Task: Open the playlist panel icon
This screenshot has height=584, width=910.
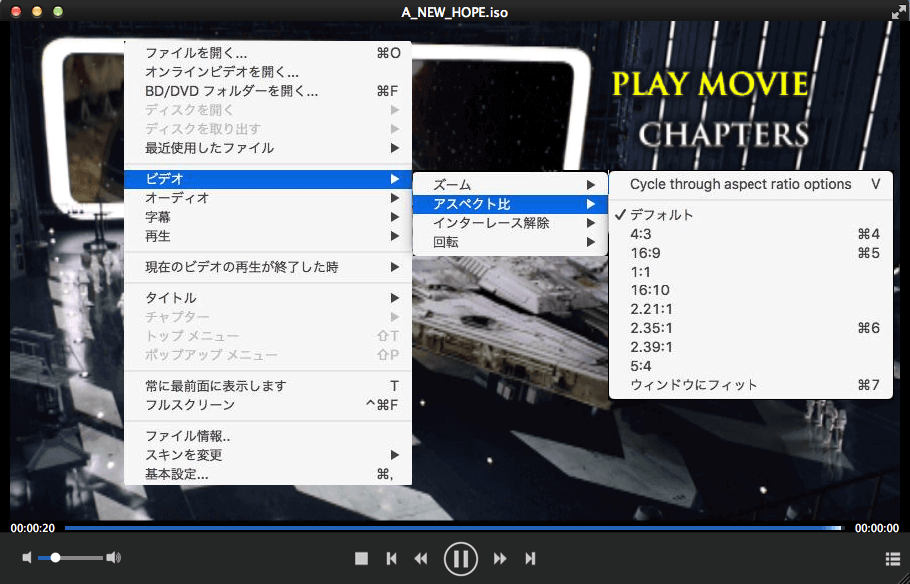Action: tap(893, 558)
